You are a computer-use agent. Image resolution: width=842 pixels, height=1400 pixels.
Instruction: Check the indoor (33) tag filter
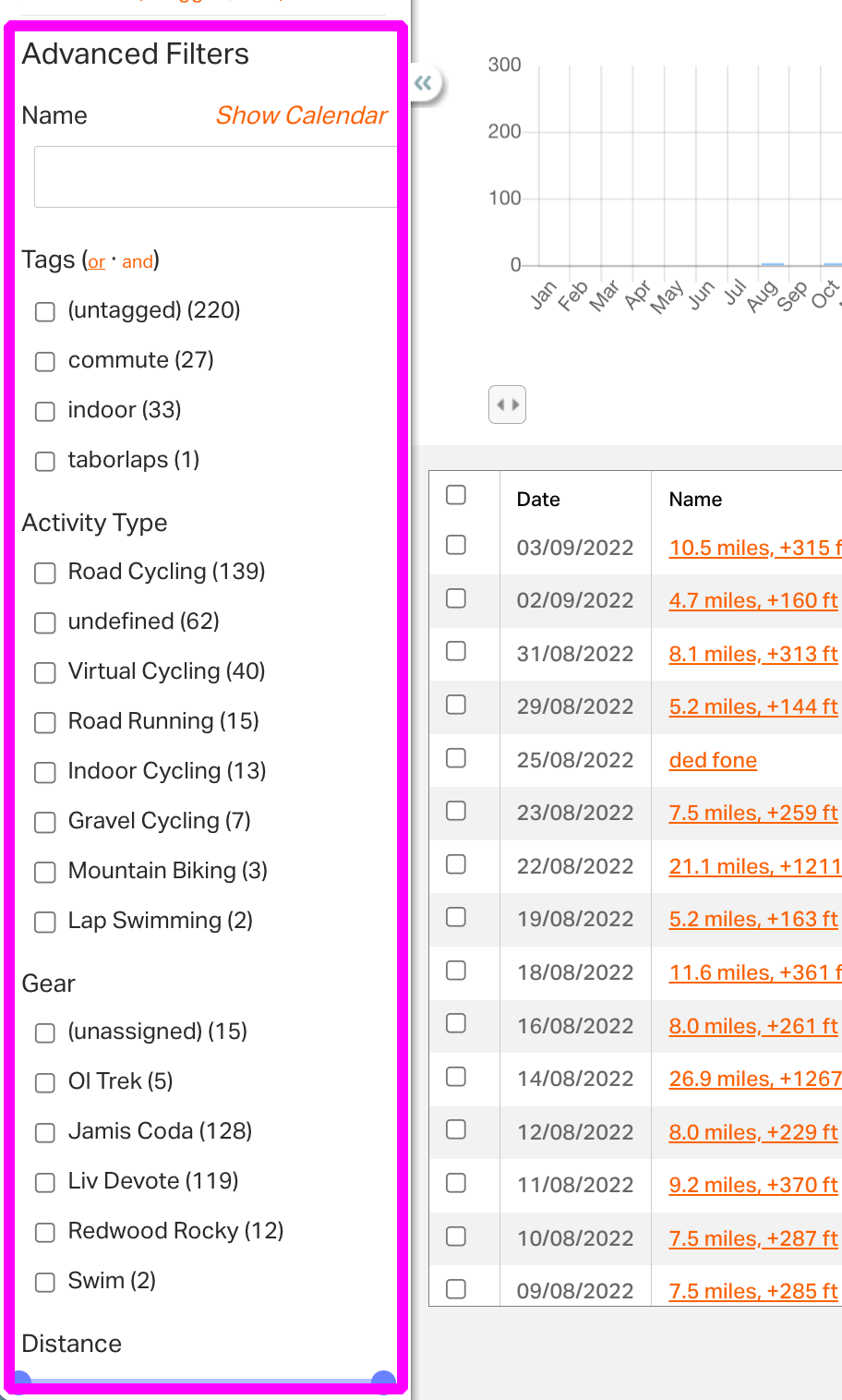(x=45, y=411)
